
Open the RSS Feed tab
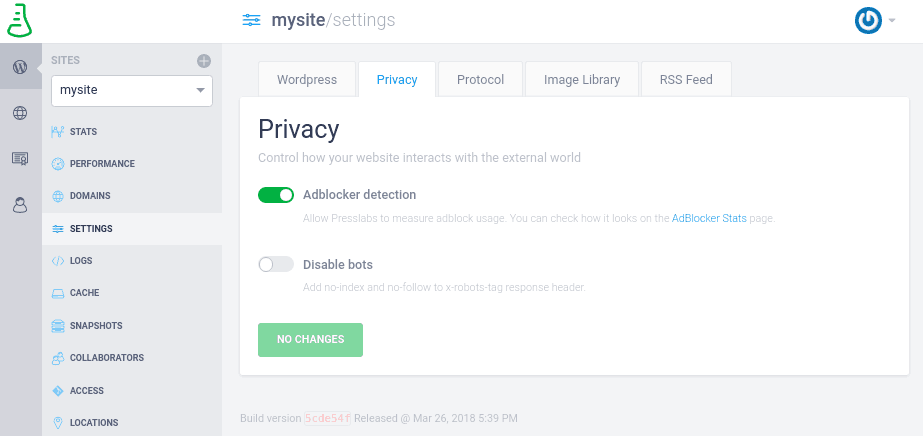(x=686, y=79)
